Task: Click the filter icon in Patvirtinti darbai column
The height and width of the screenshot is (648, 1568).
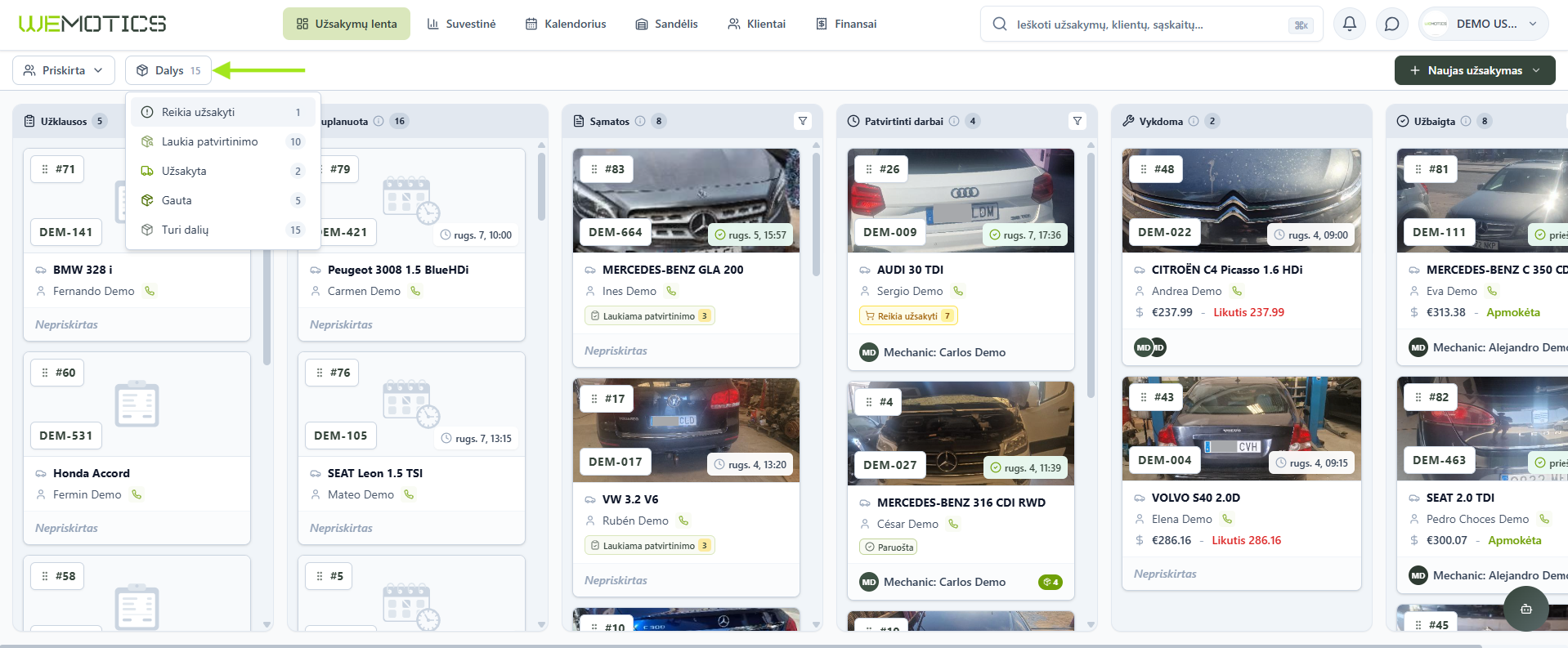Action: tap(1077, 121)
